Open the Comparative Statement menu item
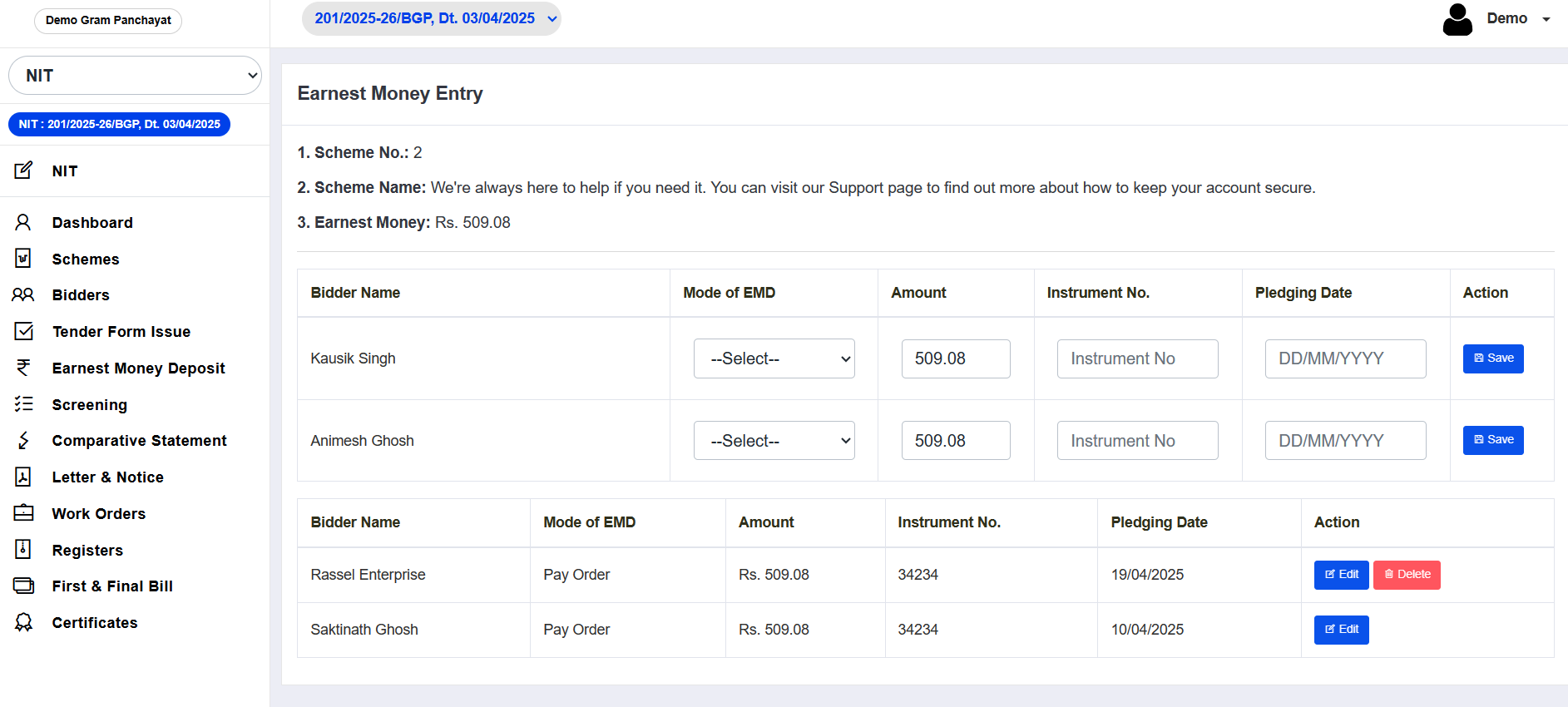Viewport: 1568px width, 707px height. tap(139, 441)
